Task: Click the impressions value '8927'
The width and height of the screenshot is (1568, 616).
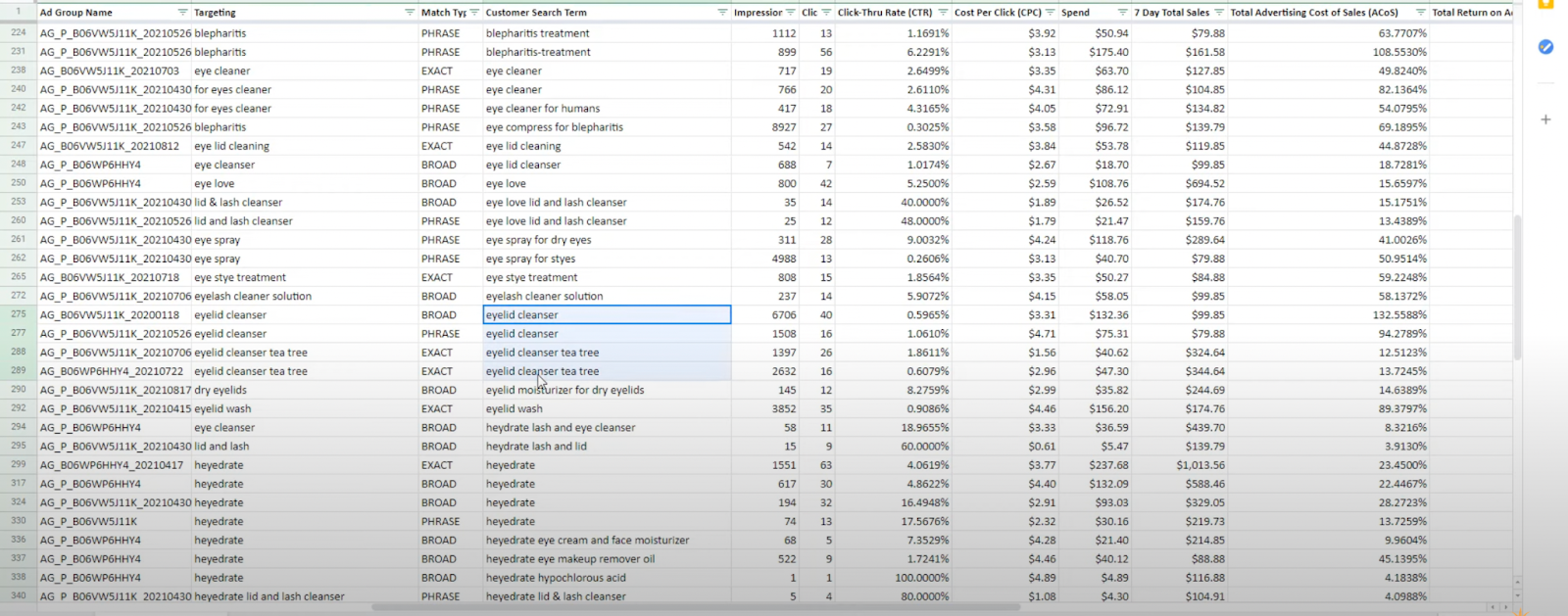Action: click(784, 127)
